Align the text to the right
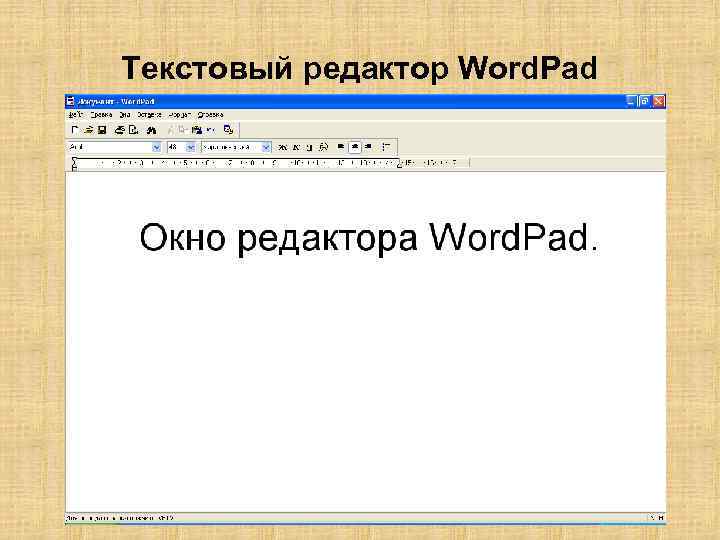The height and width of the screenshot is (540, 720). pos(368,147)
